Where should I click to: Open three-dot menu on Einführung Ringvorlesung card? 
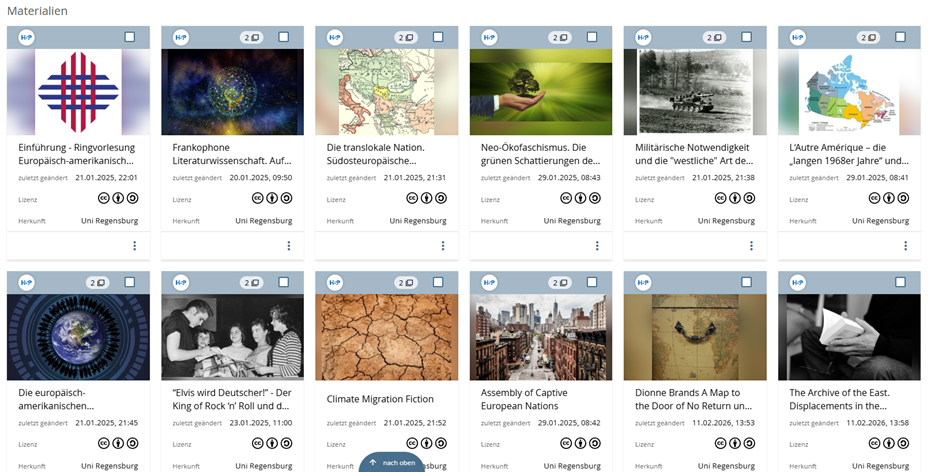click(x=135, y=246)
